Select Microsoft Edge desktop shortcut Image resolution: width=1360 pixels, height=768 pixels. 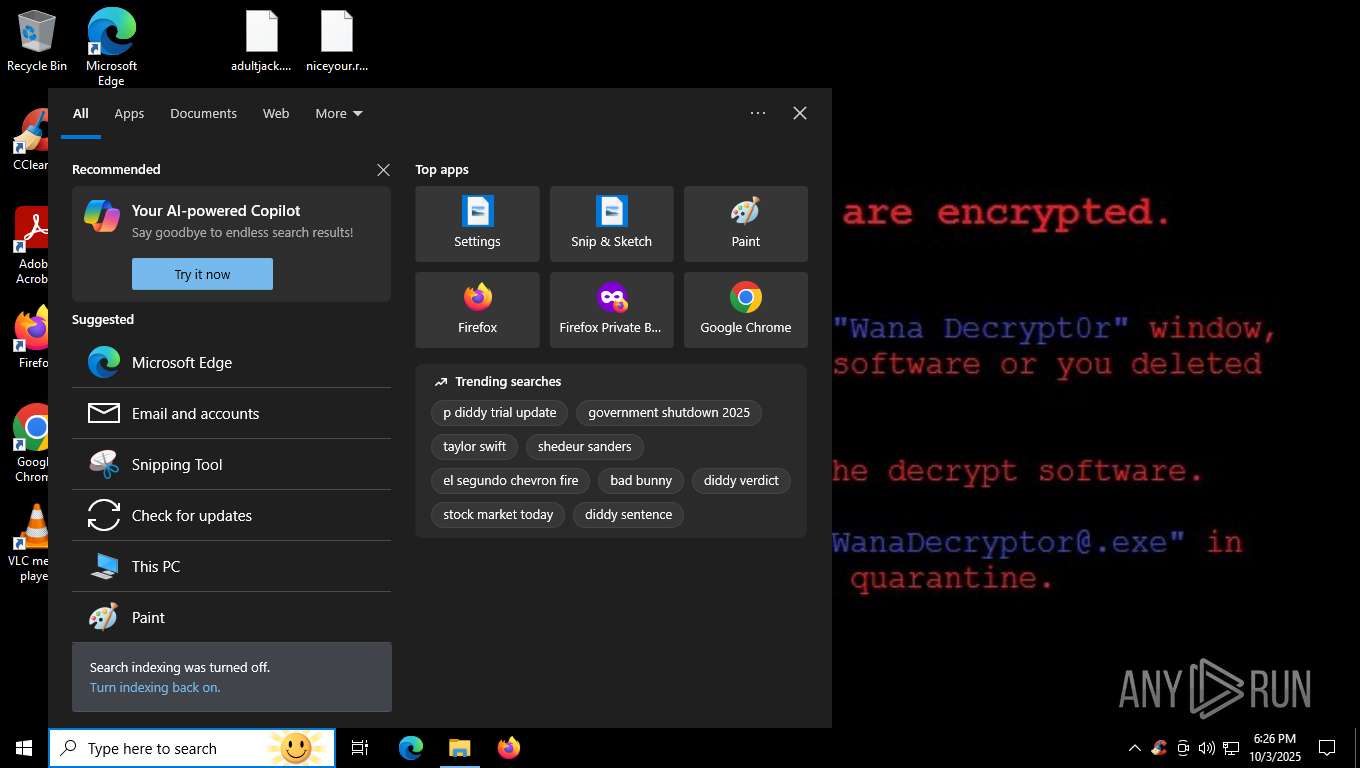111,46
